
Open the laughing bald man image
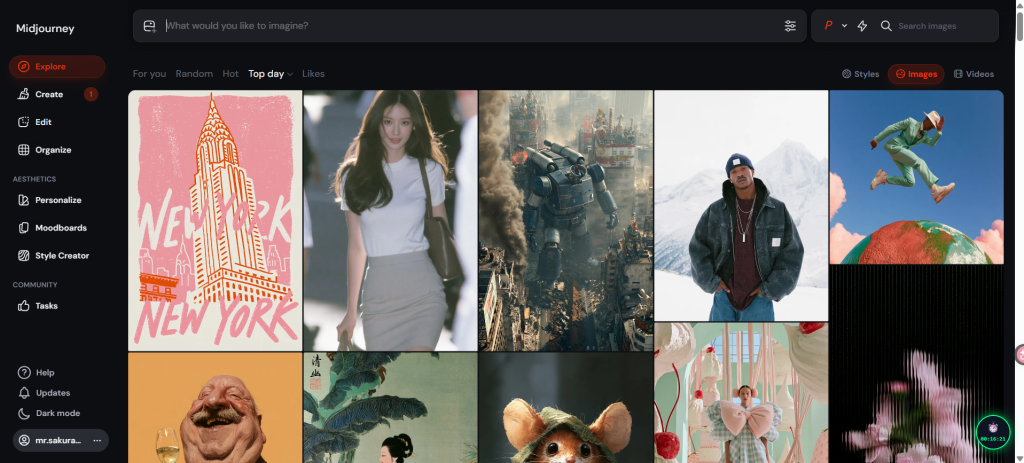(215, 408)
